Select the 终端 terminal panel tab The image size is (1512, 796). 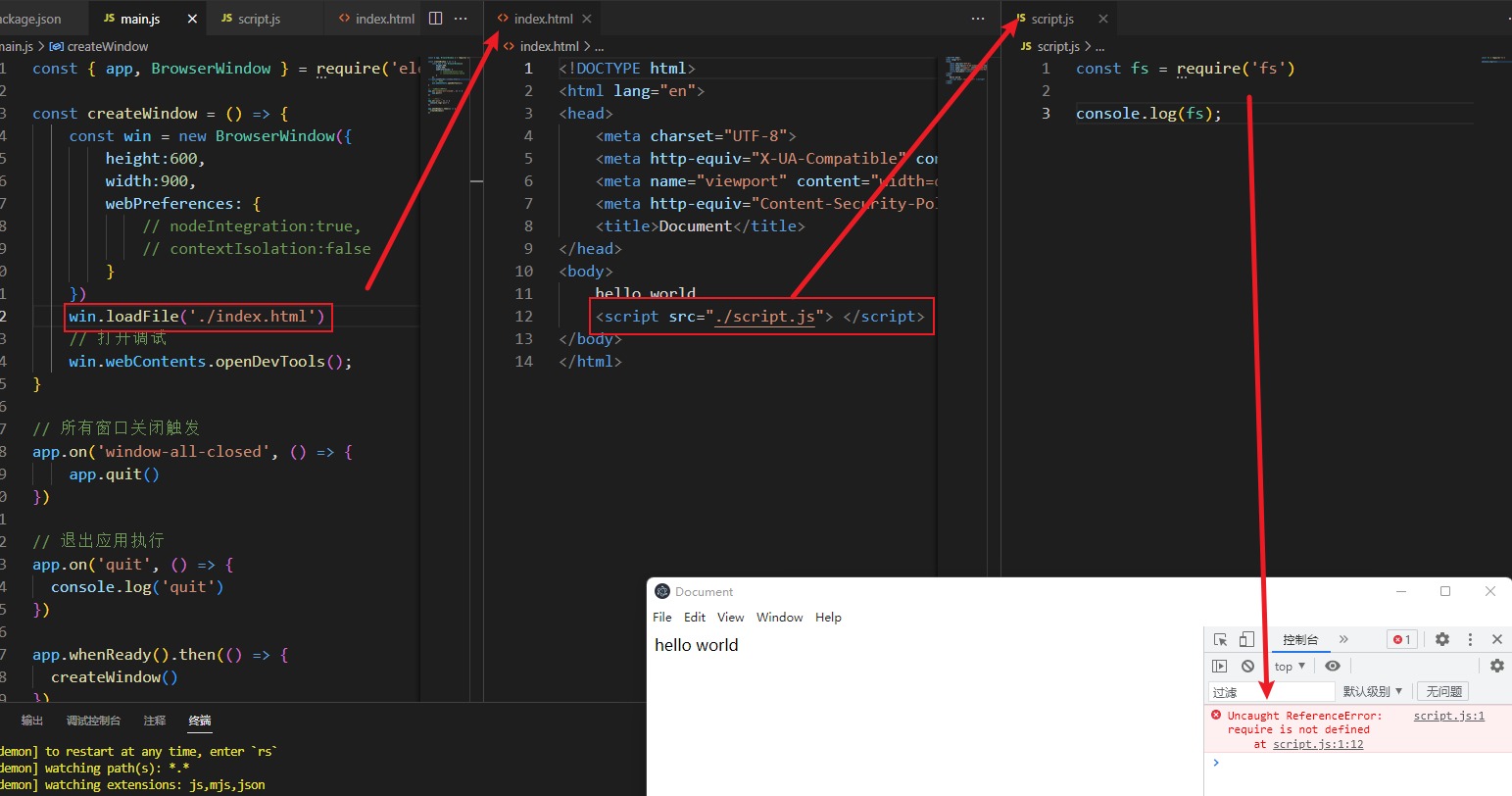(x=200, y=721)
